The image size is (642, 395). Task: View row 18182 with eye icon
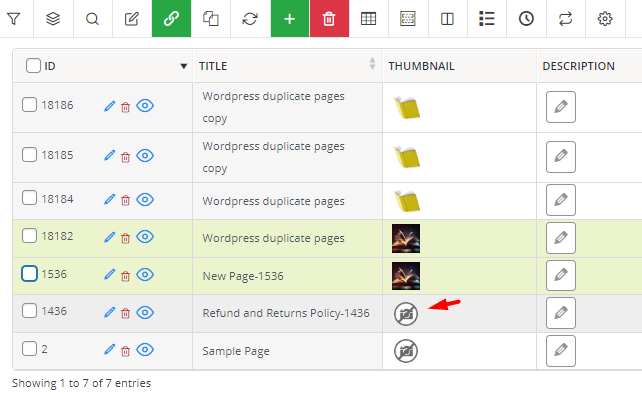[145, 237]
